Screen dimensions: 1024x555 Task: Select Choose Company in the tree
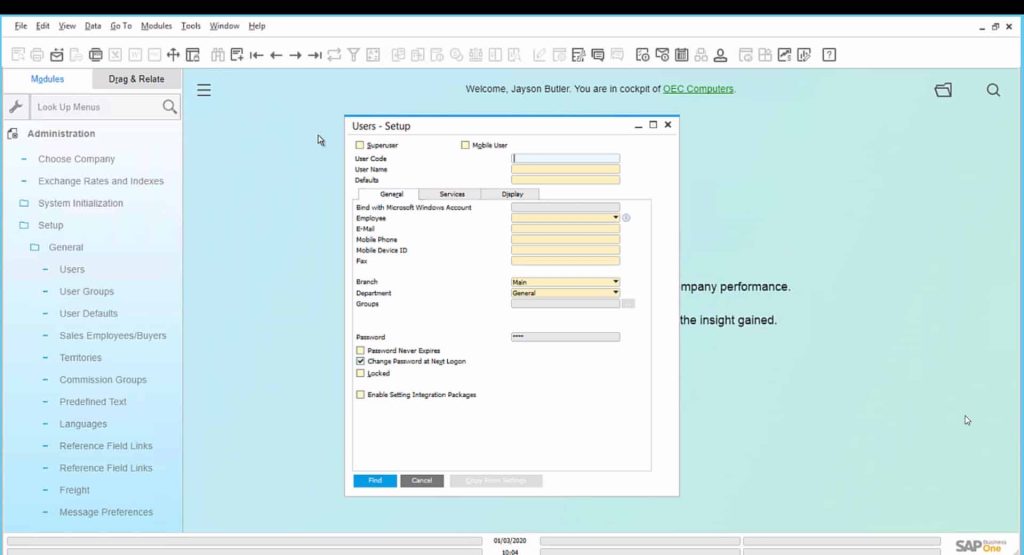tap(76, 159)
